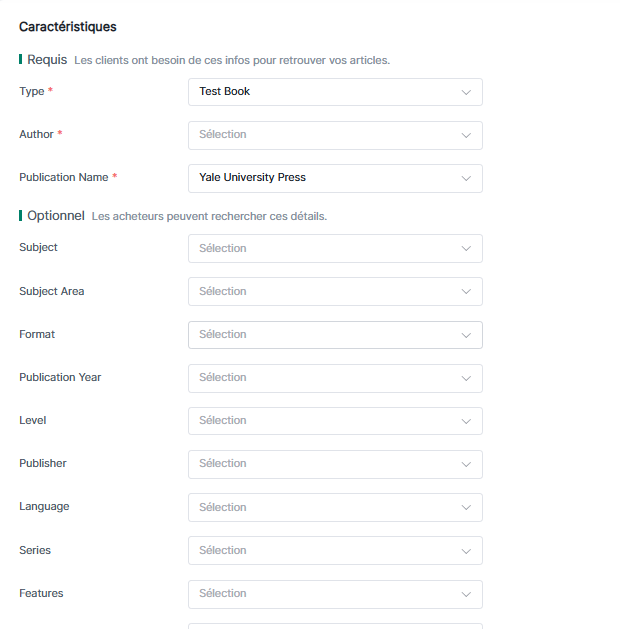The image size is (620, 629).
Task: Click the Level selection placeholder text
Action: [x=222, y=421]
